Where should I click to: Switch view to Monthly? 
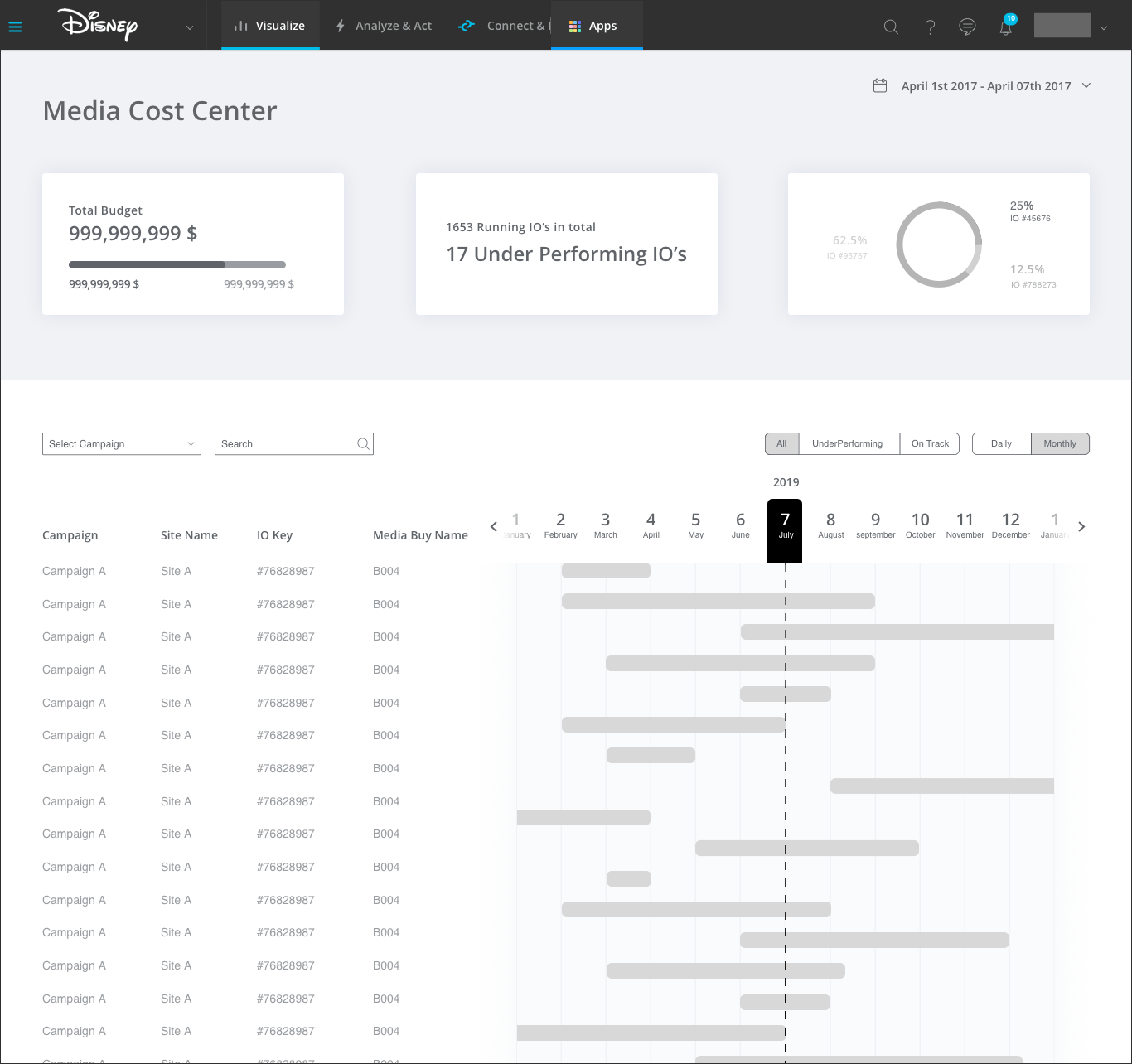[x=1060, y=444]
